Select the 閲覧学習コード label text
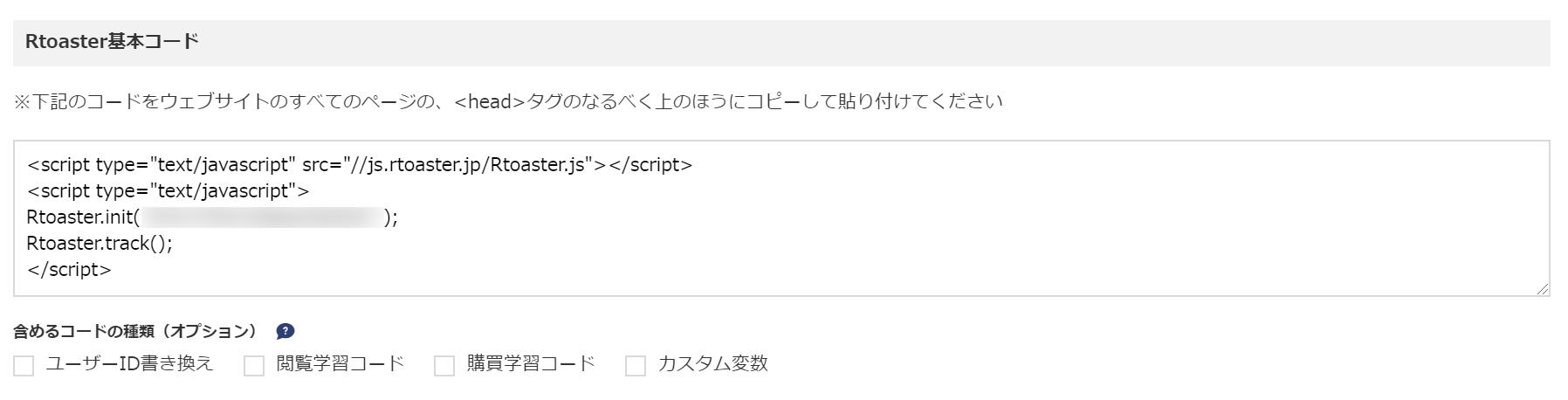Viewport: 1568px width, 400px height. pos(340,363)
